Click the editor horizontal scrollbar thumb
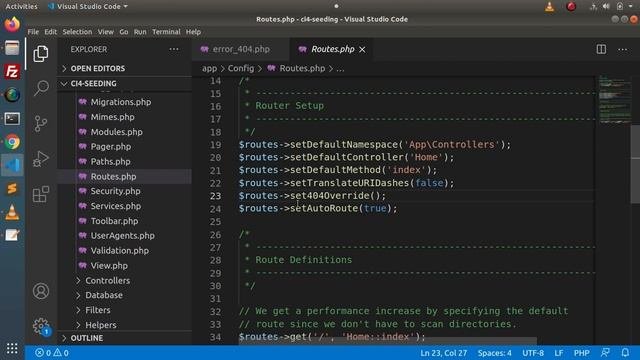This screenshot has width=640, height=360. (388, 341)
